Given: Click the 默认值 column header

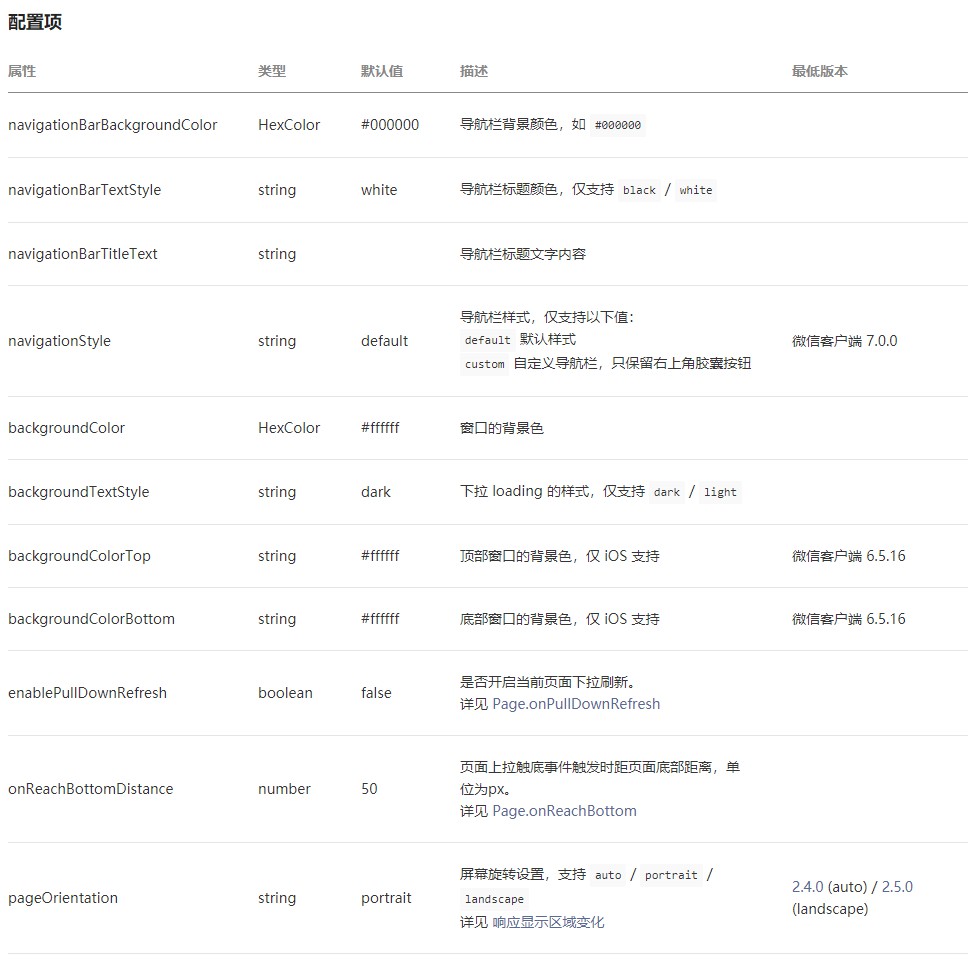Looking at the screenshot, I should pos(382,71).
